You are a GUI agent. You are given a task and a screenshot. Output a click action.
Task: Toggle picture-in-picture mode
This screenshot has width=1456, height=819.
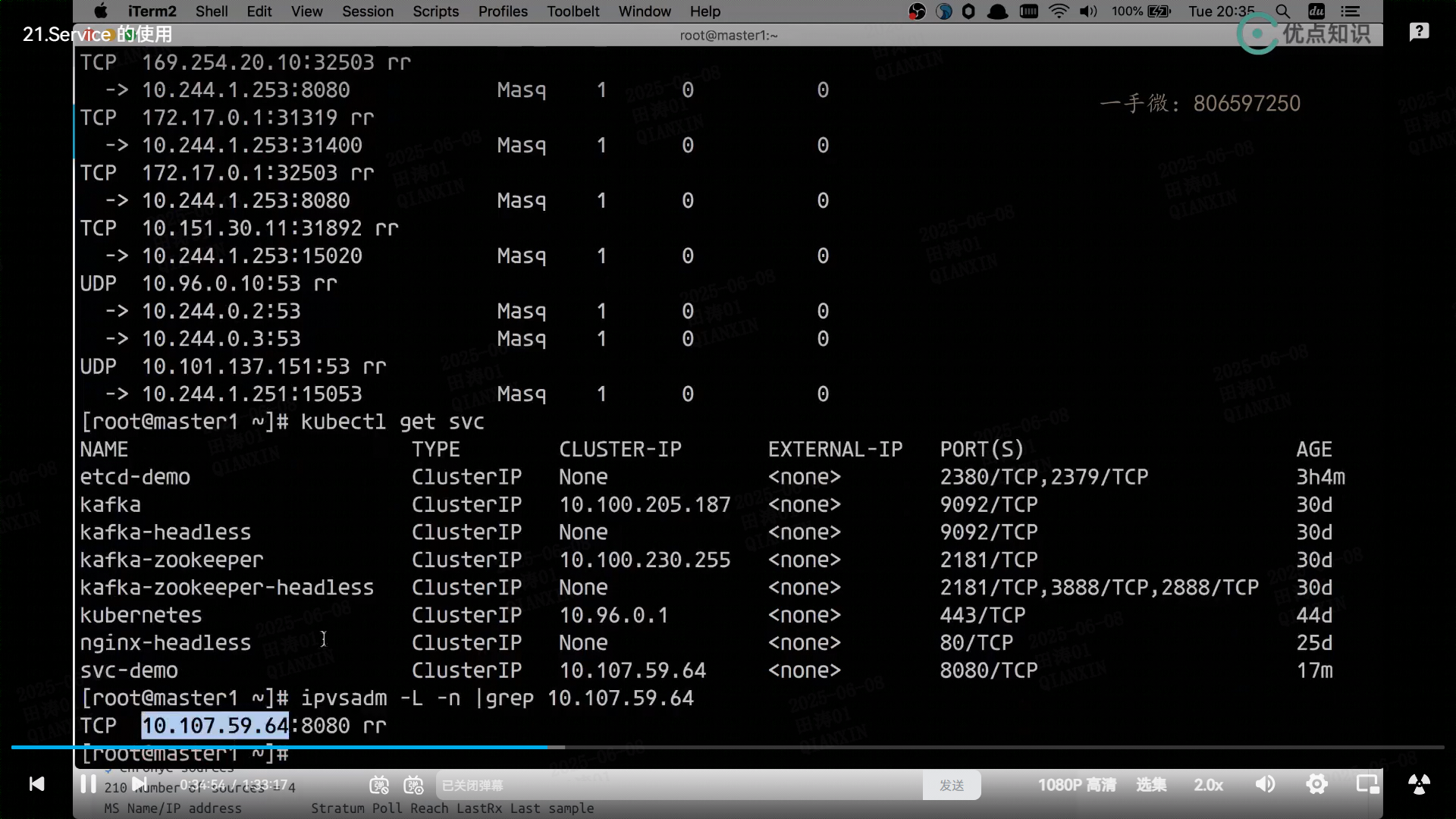(x=1367, y=785)
